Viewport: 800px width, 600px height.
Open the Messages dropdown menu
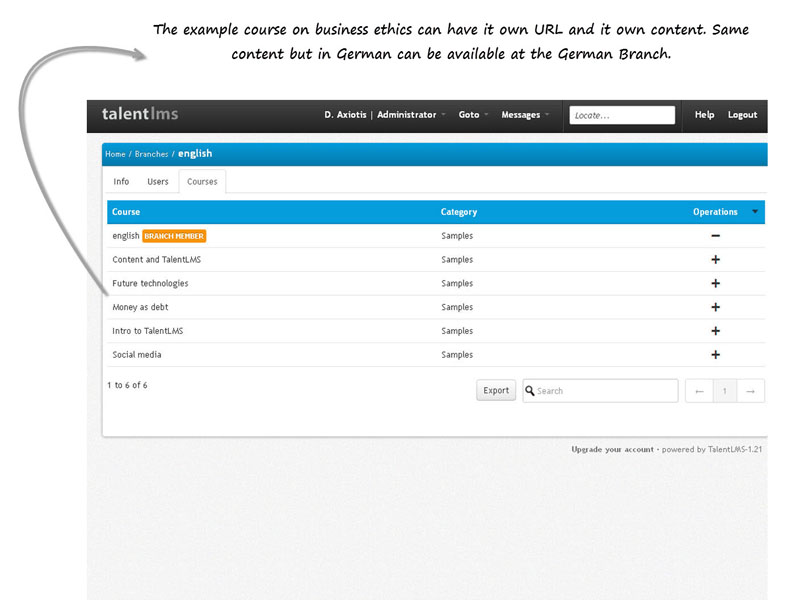pyautogui.click(x=525, y=115)
